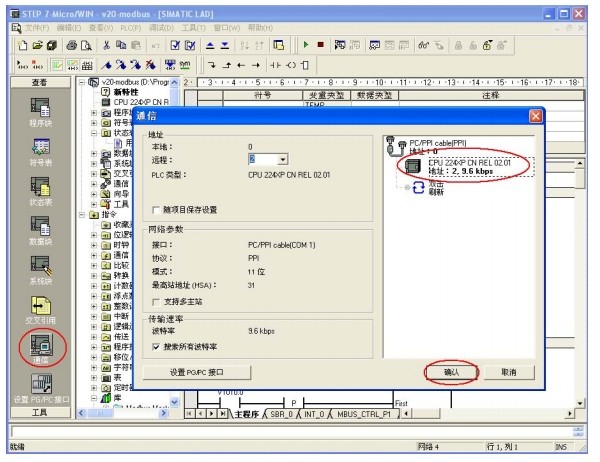Click the Line down ladder icon
Viewport: 600px width, 462px height.
pos(212,65)
